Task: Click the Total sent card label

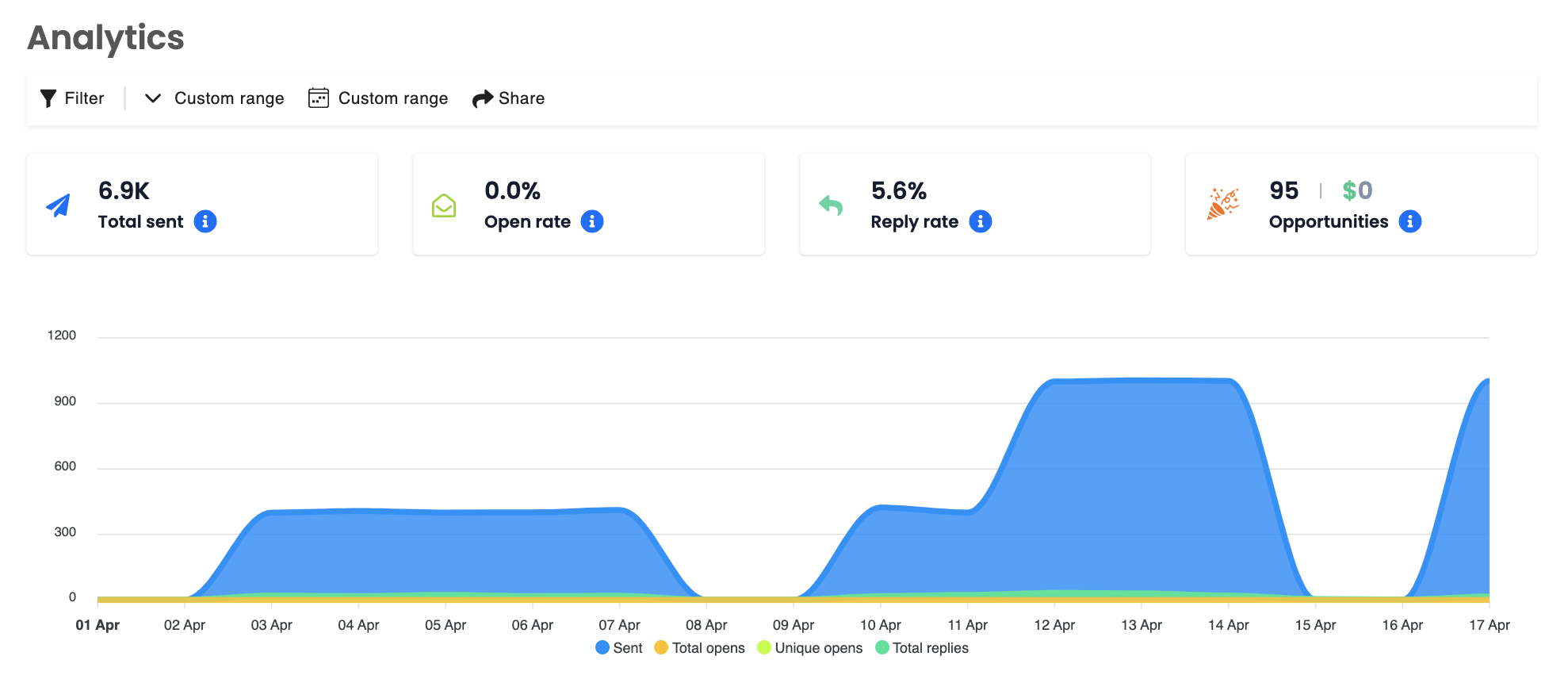Action: point(140,222)
